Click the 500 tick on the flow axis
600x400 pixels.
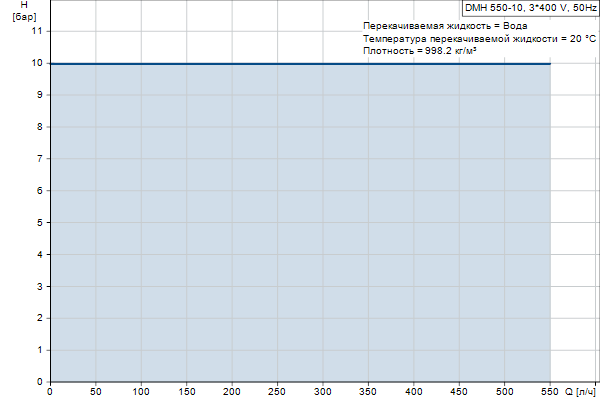[x=505, y=392]
